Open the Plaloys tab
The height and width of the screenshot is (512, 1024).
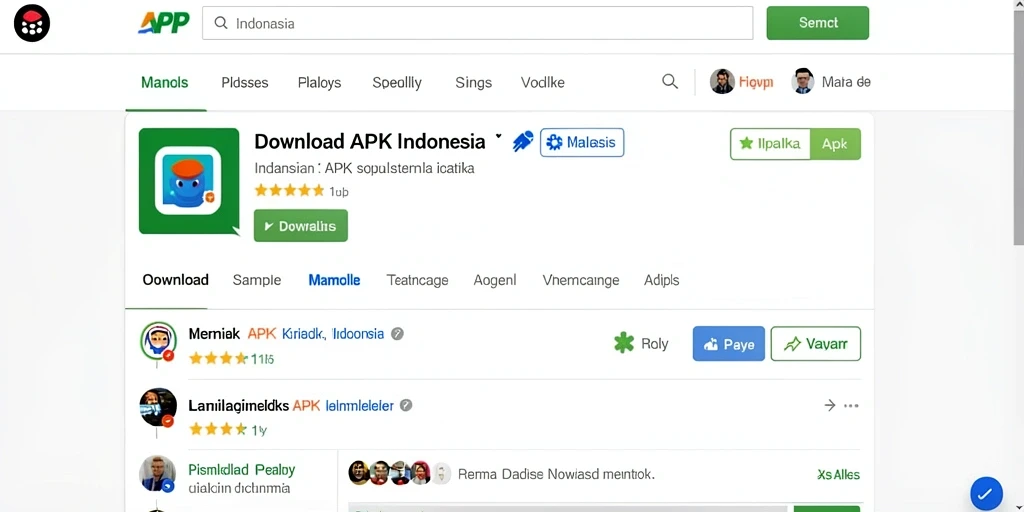(319, 83)
